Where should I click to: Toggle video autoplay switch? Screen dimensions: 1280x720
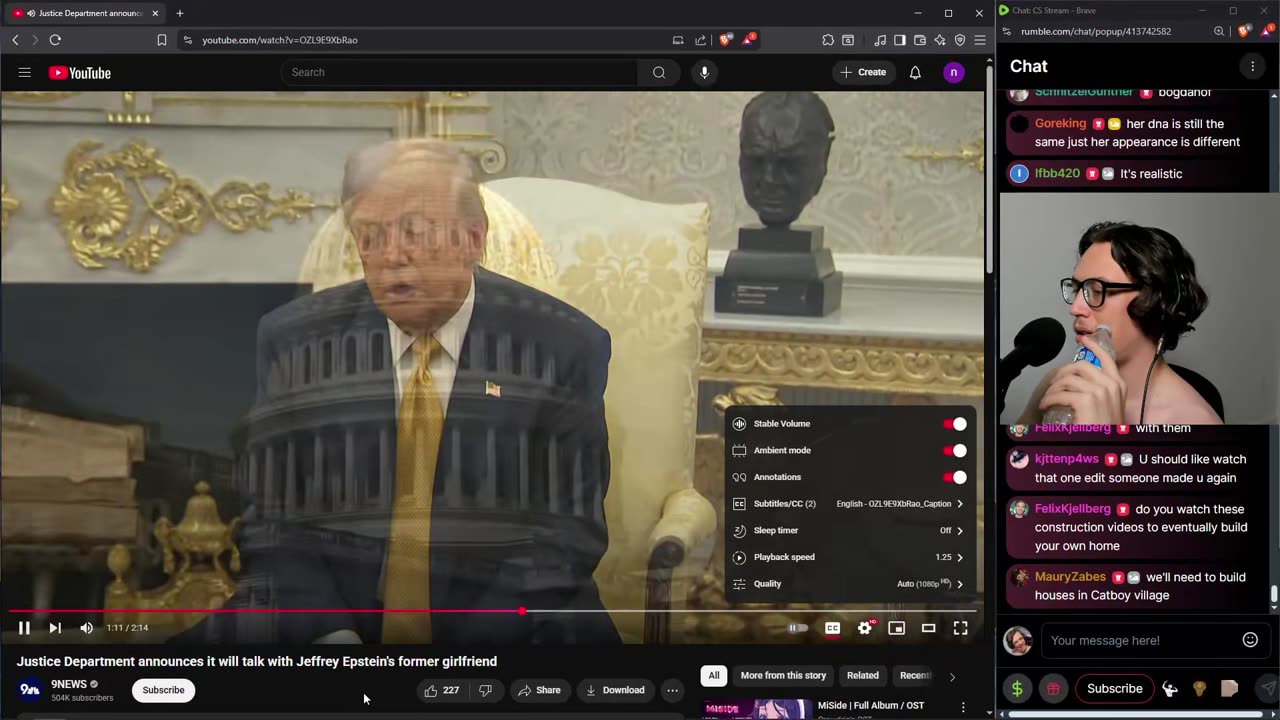point(798,628)
